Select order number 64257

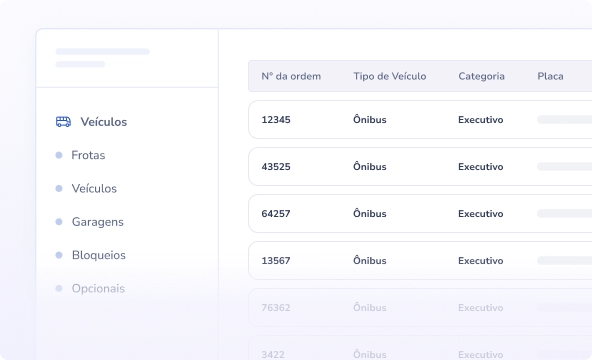point(276,214)
